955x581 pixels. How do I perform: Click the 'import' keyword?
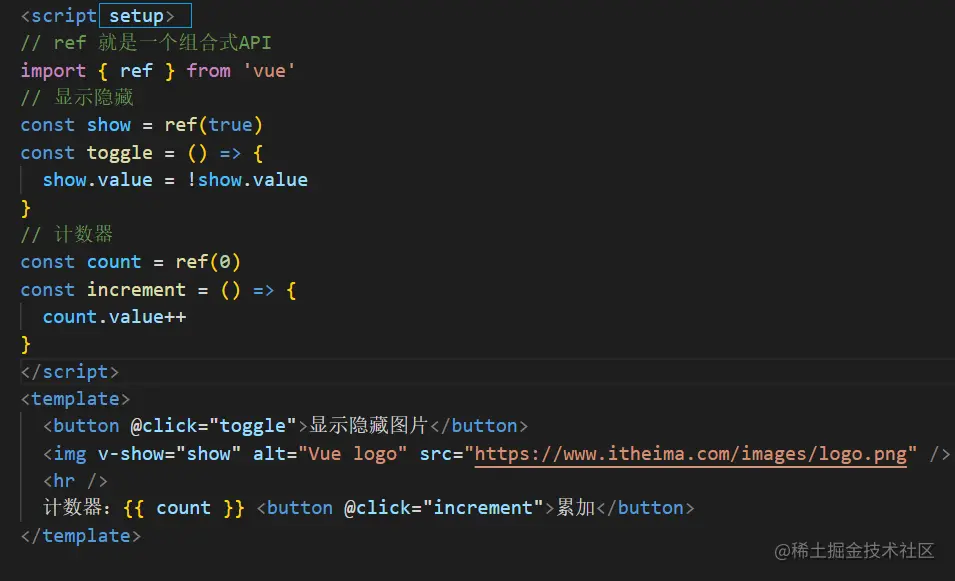coord(53,71)
